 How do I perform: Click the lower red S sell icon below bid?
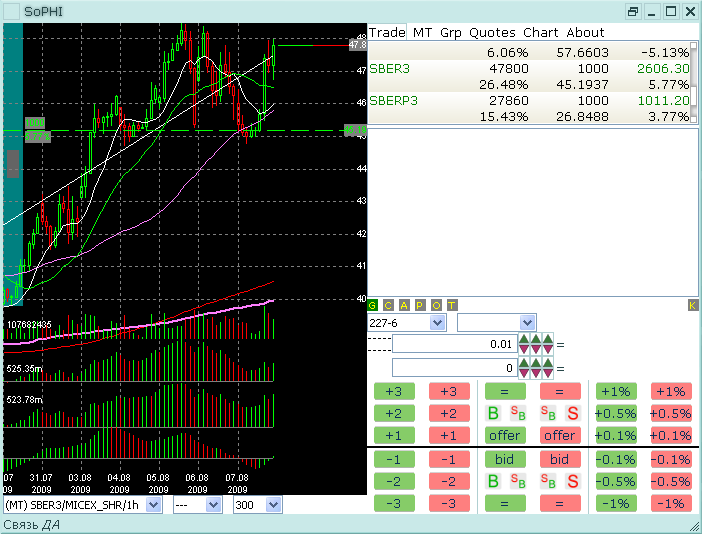coord(573,481)
